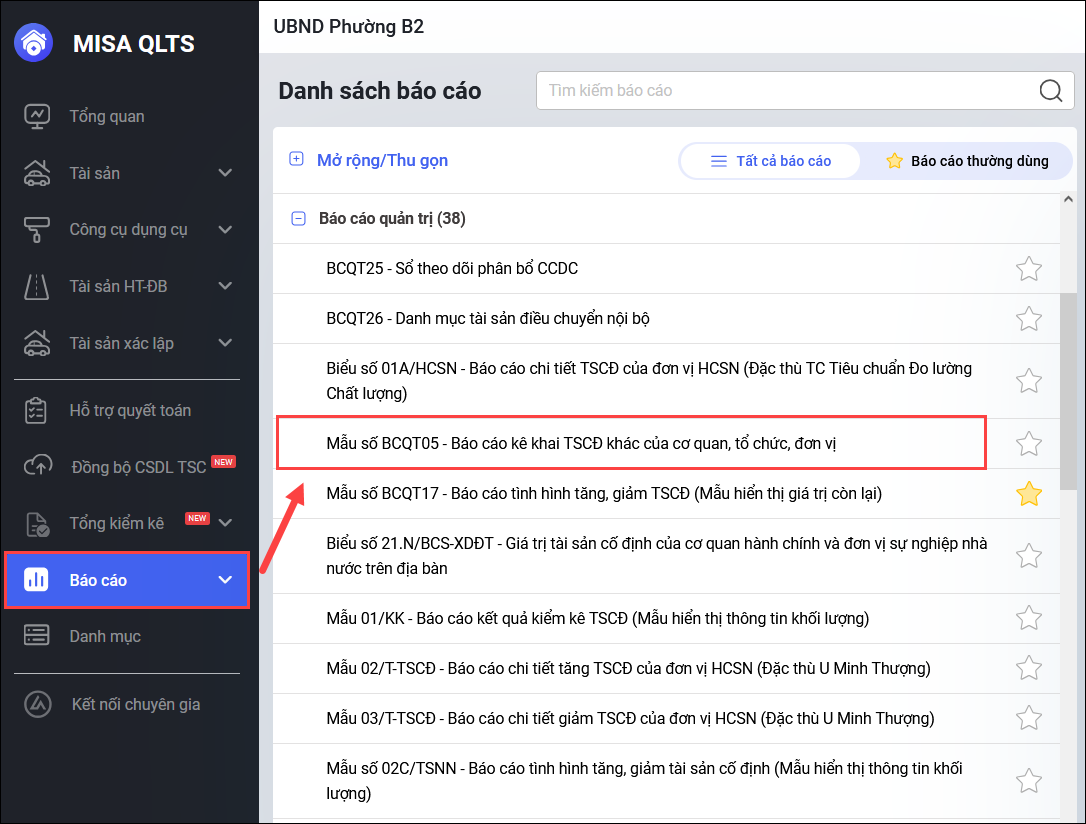Expand the Tài sản menu chevron
Screen dimensions: 1086x824
[x=225, y=172]
